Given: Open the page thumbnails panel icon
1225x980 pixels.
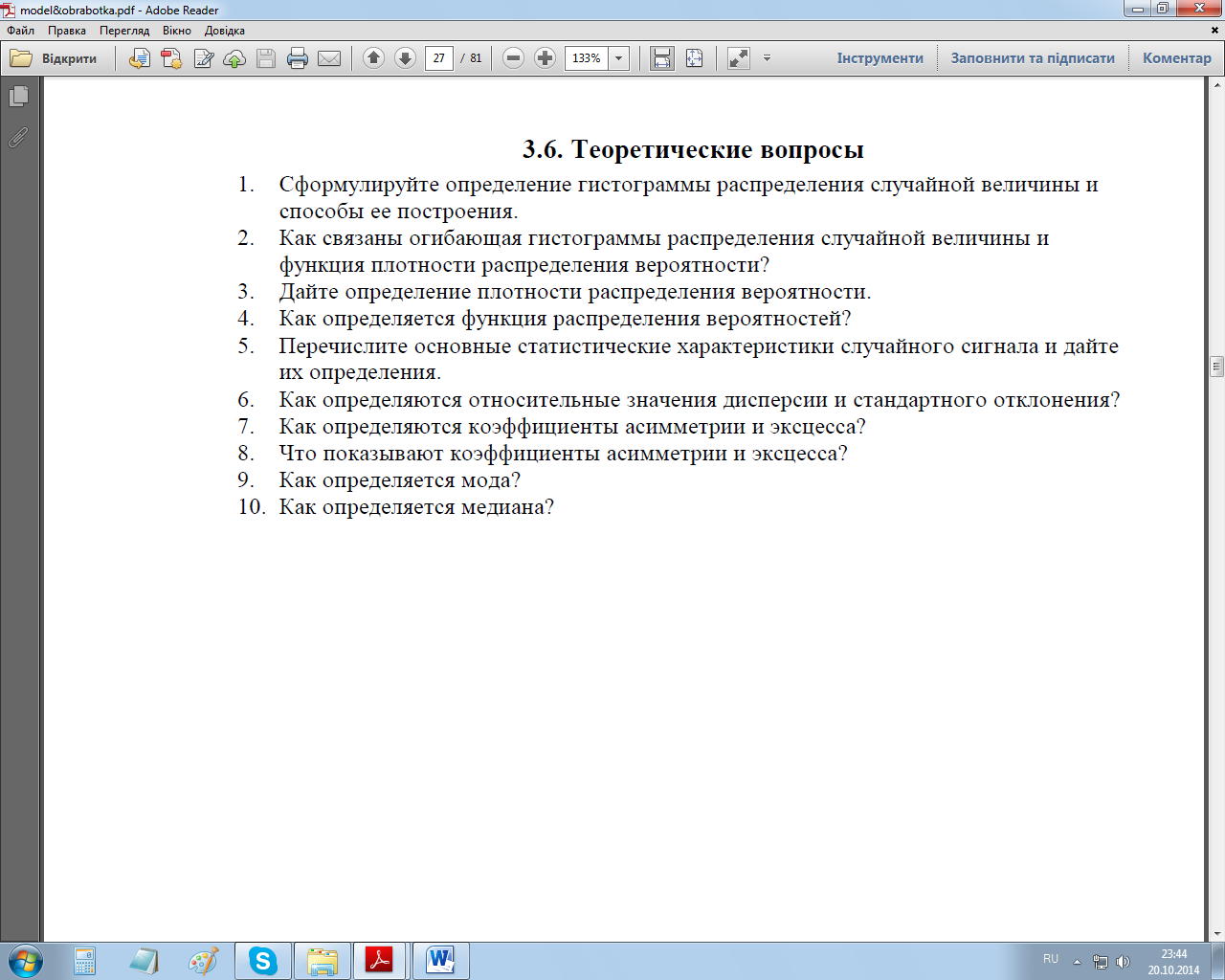Looking at the screenshot, I should pos(18,97).
